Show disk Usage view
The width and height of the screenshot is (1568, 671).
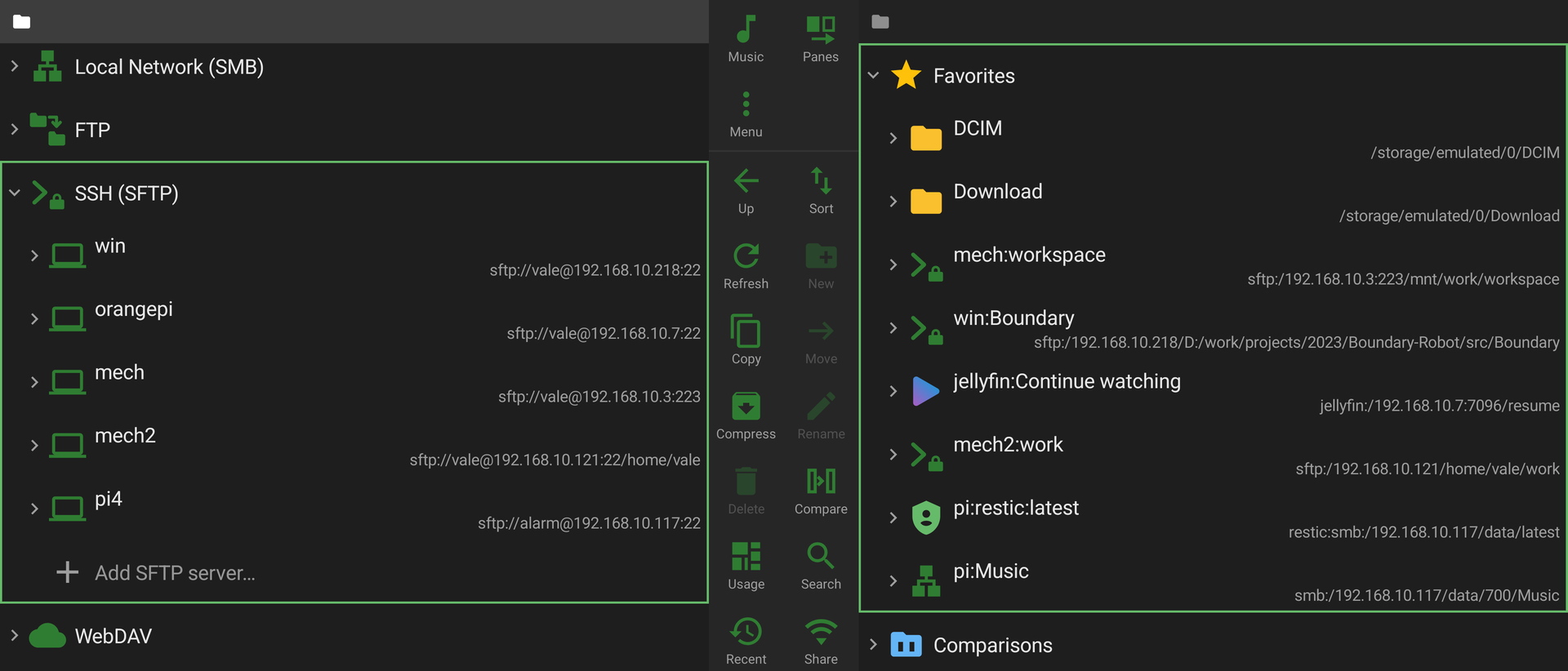pyautogui.click(x=746, y=566)
